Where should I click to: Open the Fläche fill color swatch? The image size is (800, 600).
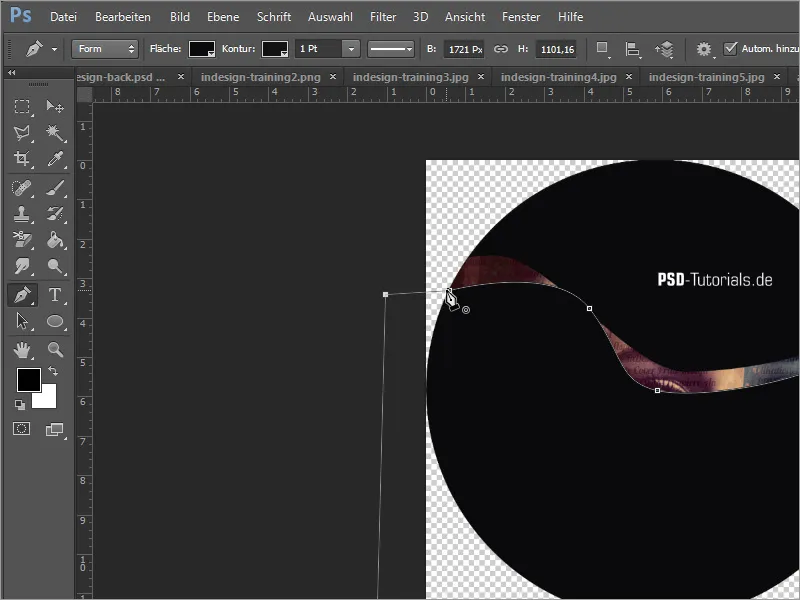coord(202,49)
